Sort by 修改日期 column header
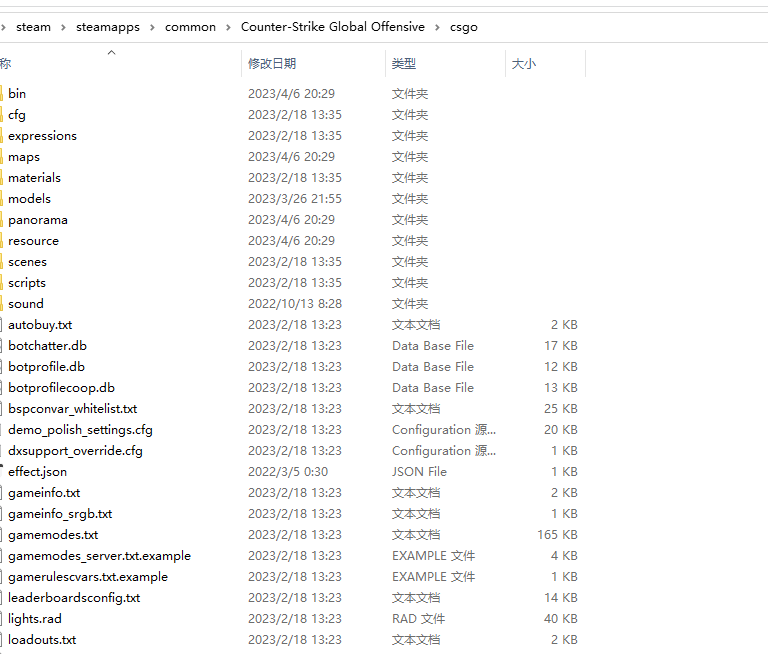The height and width of the screenshot is (654, 768). tap(272, 64)
